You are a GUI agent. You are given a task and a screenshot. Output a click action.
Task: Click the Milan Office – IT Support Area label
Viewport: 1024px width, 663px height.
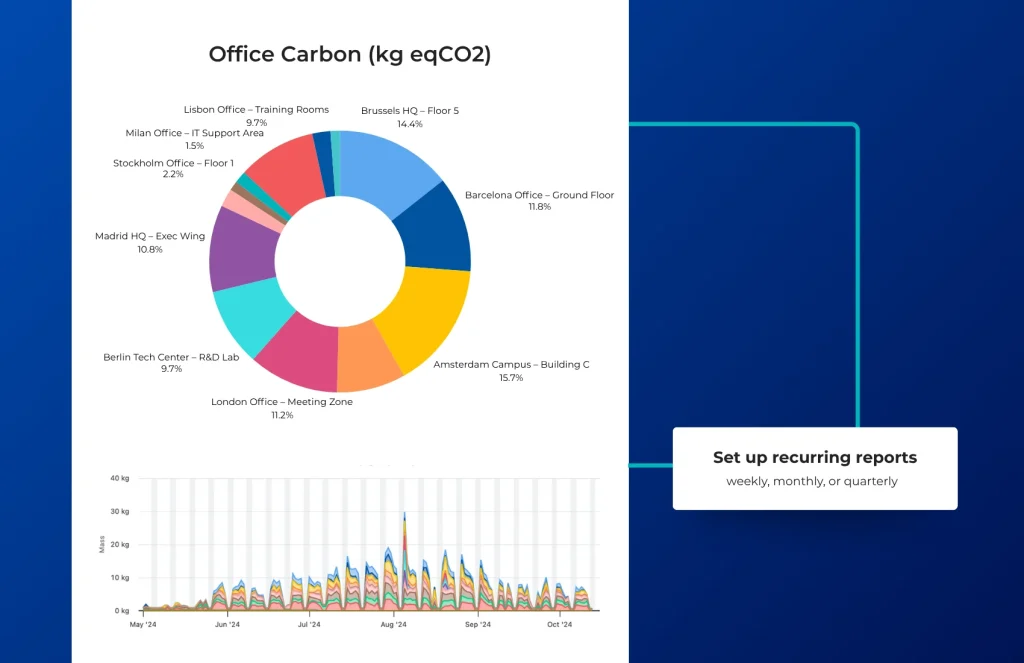(x=195, y=133)
